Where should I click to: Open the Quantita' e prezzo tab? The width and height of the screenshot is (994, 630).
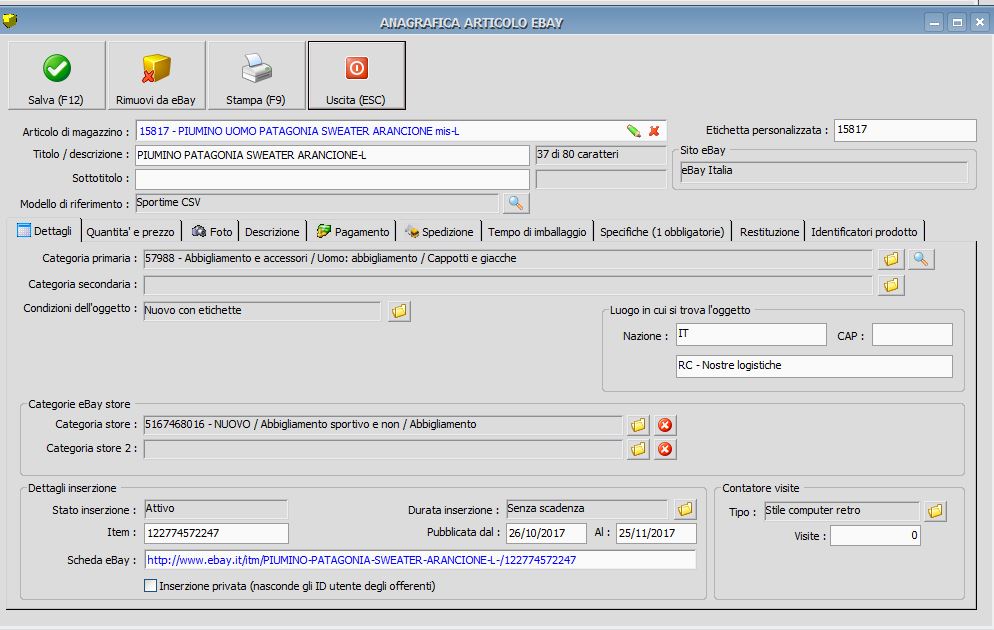(131, 232)
